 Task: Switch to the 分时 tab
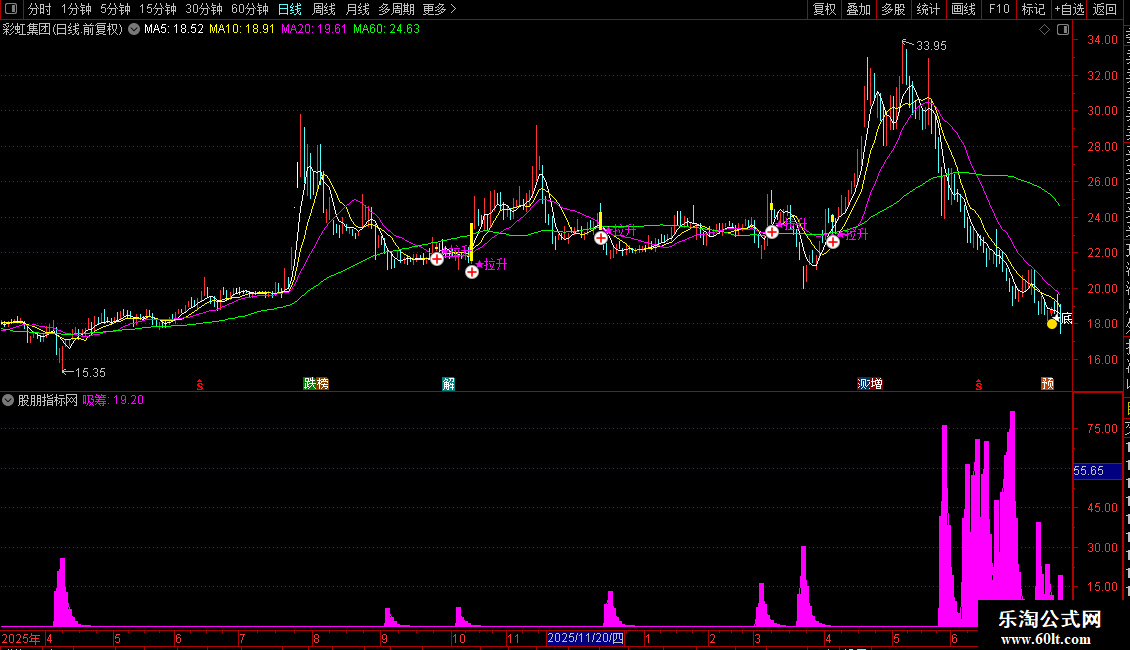pos(40,9)
